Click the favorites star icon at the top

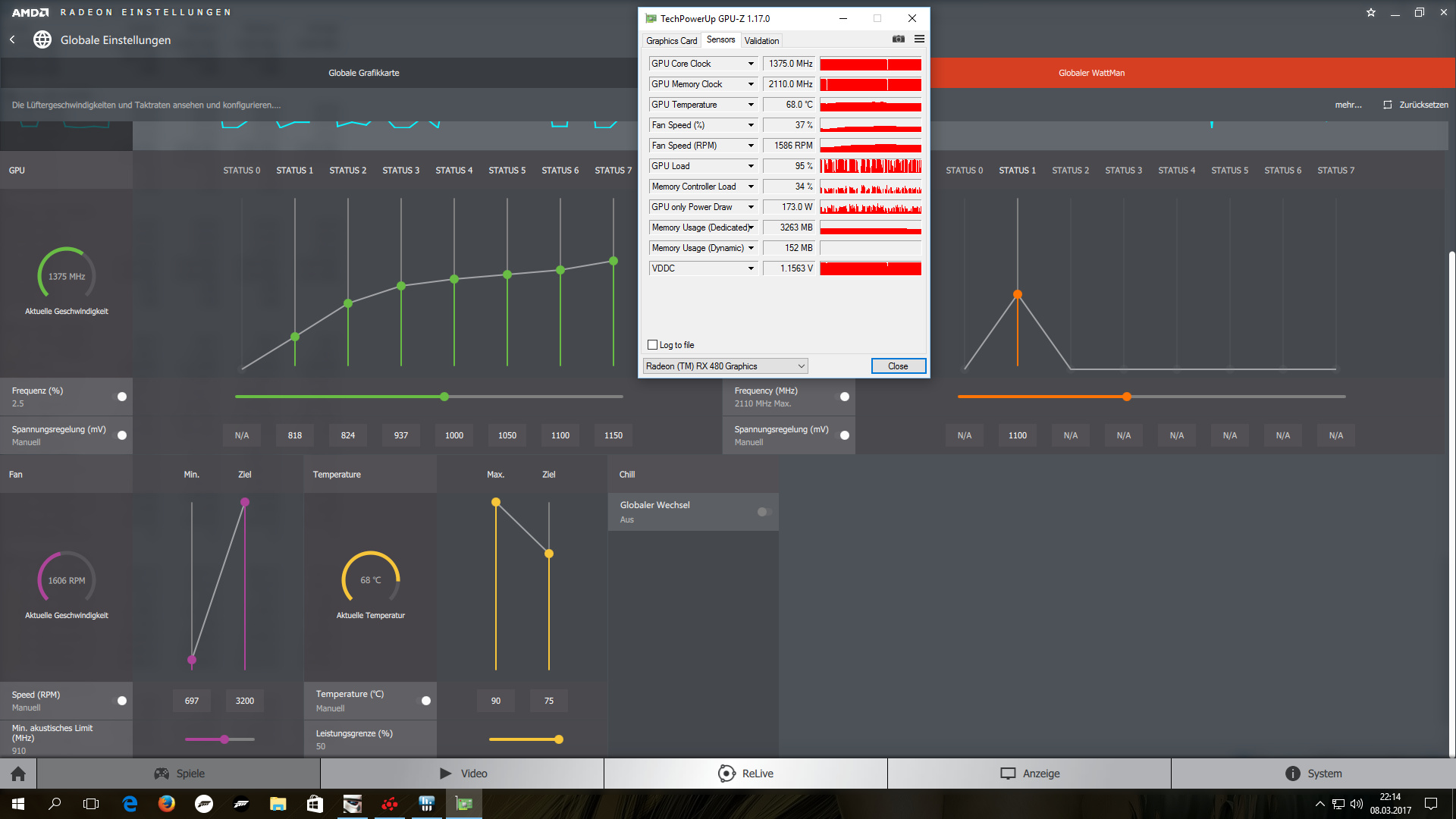point(1371,12)
